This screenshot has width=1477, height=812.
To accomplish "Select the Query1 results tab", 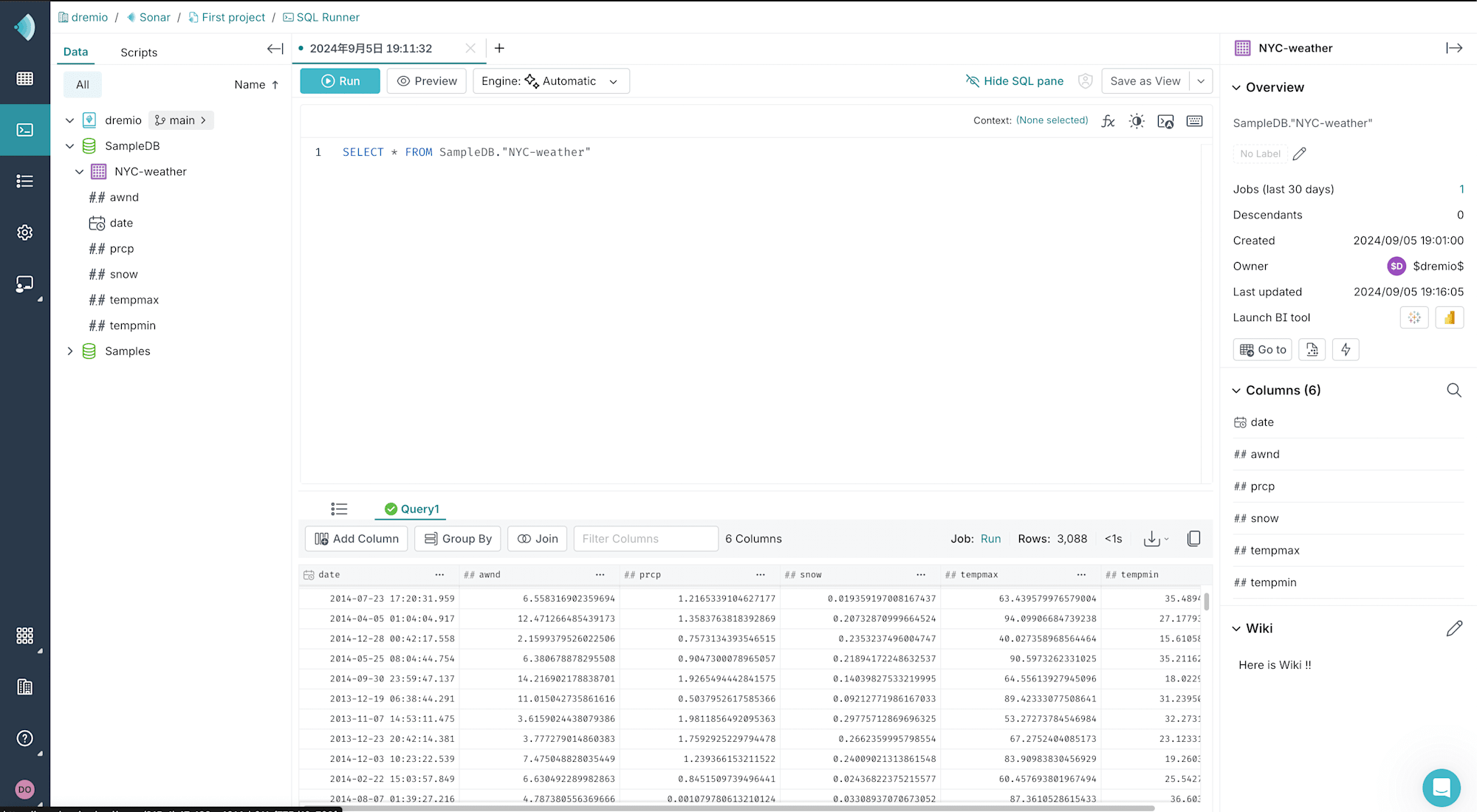I will (411, 509).
